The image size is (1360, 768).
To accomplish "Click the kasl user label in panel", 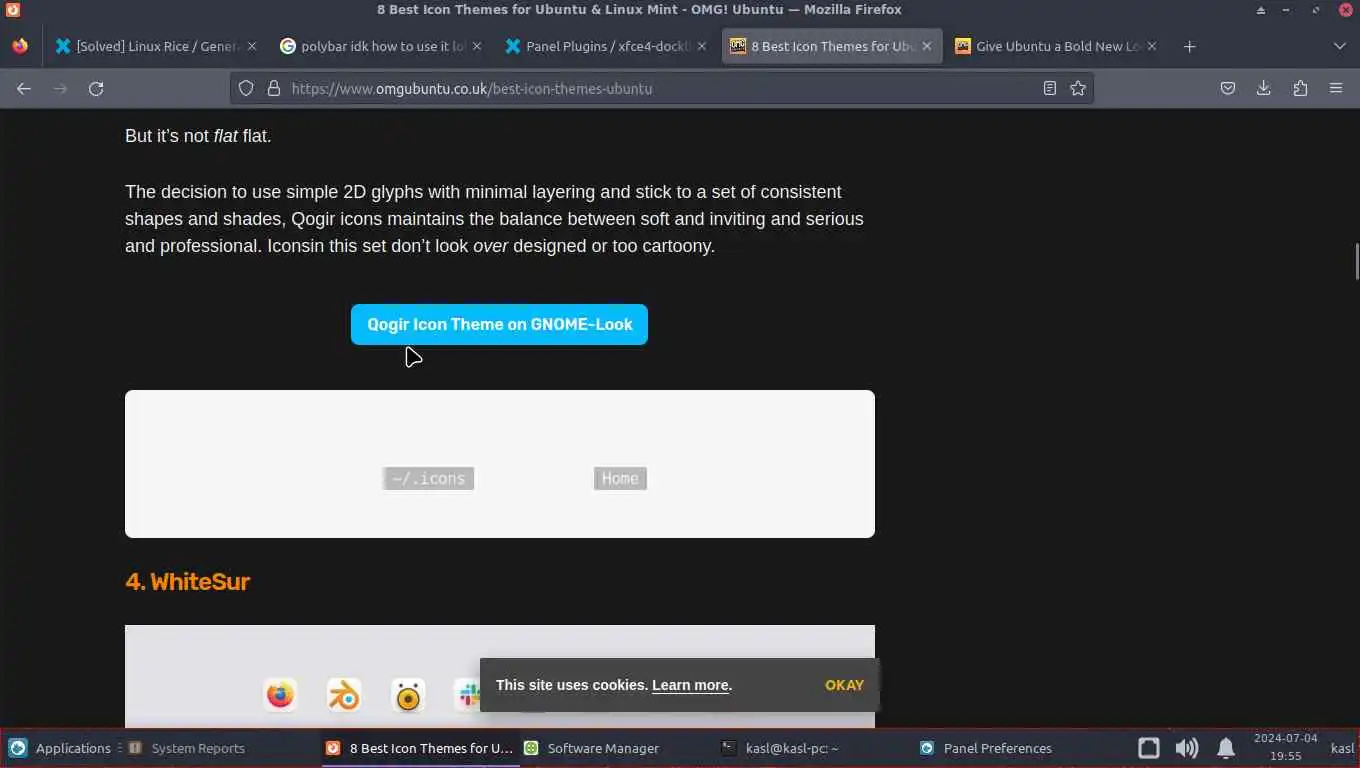I will click(1342, 748).
